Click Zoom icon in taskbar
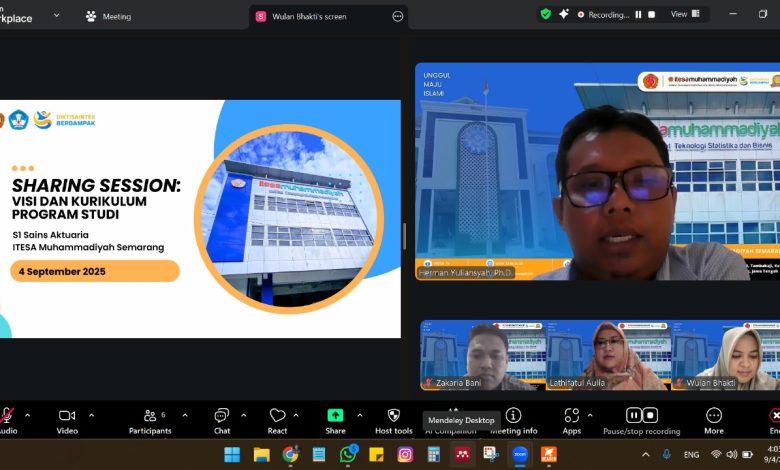The width and height of the screenshot is (780, 470). [x=520, y=454]
